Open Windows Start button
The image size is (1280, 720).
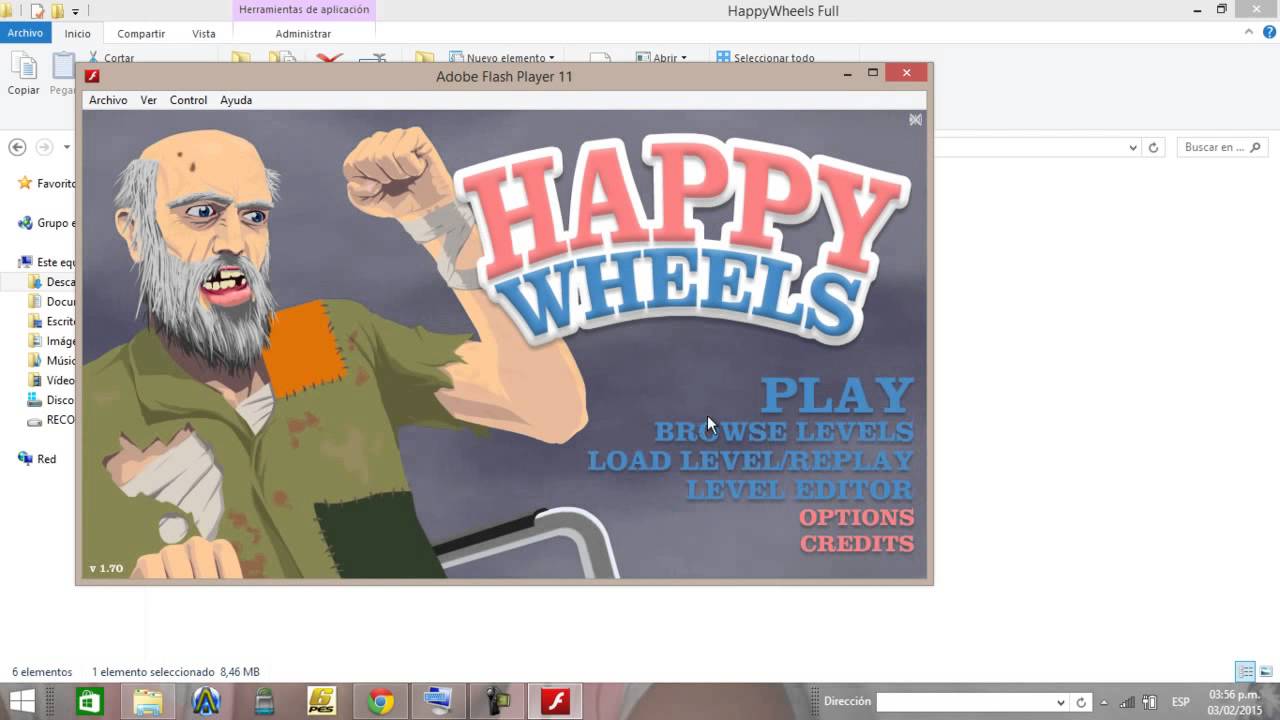coord(23,701)
